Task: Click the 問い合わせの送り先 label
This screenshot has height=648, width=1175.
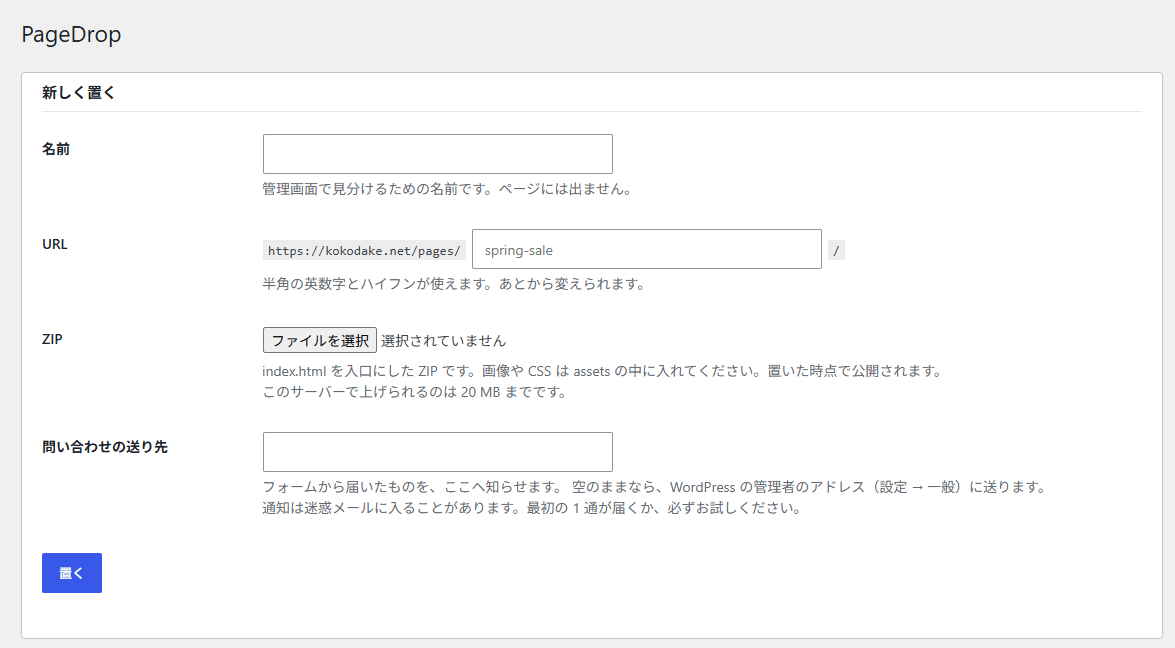Action: [105, 447]
